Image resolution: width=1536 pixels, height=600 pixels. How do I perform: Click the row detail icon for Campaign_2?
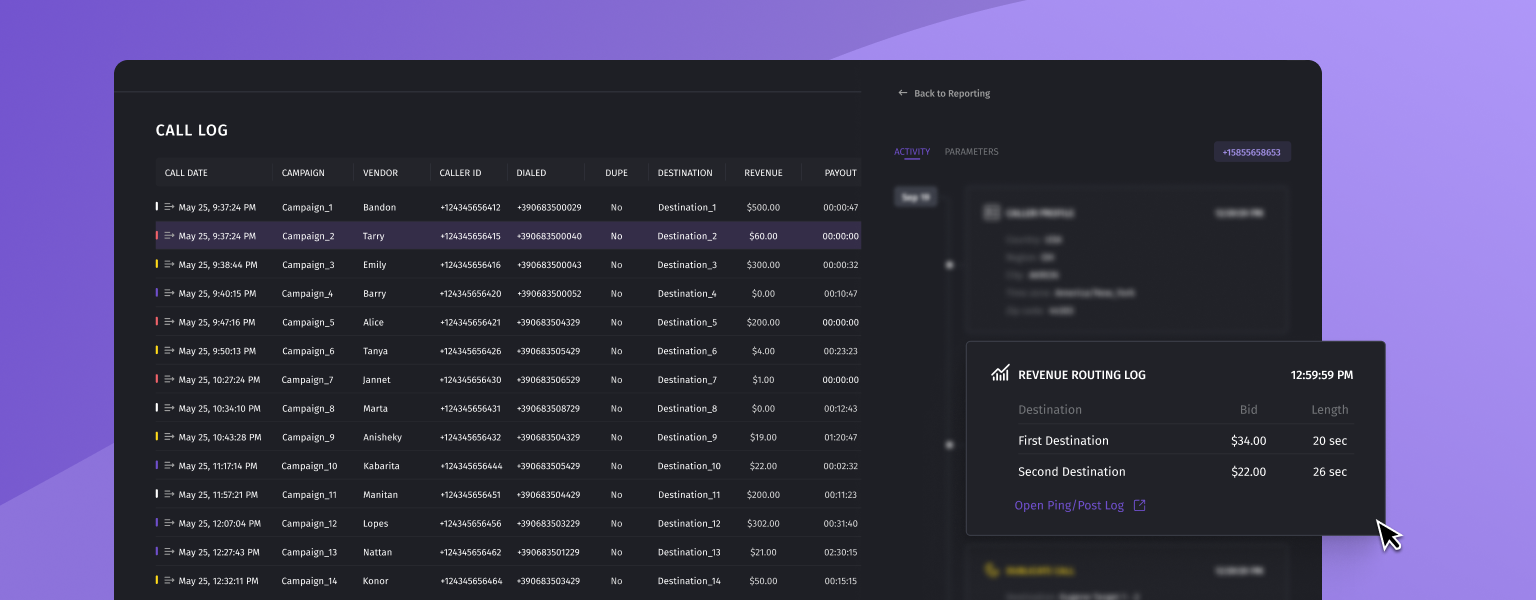point(170,236)
